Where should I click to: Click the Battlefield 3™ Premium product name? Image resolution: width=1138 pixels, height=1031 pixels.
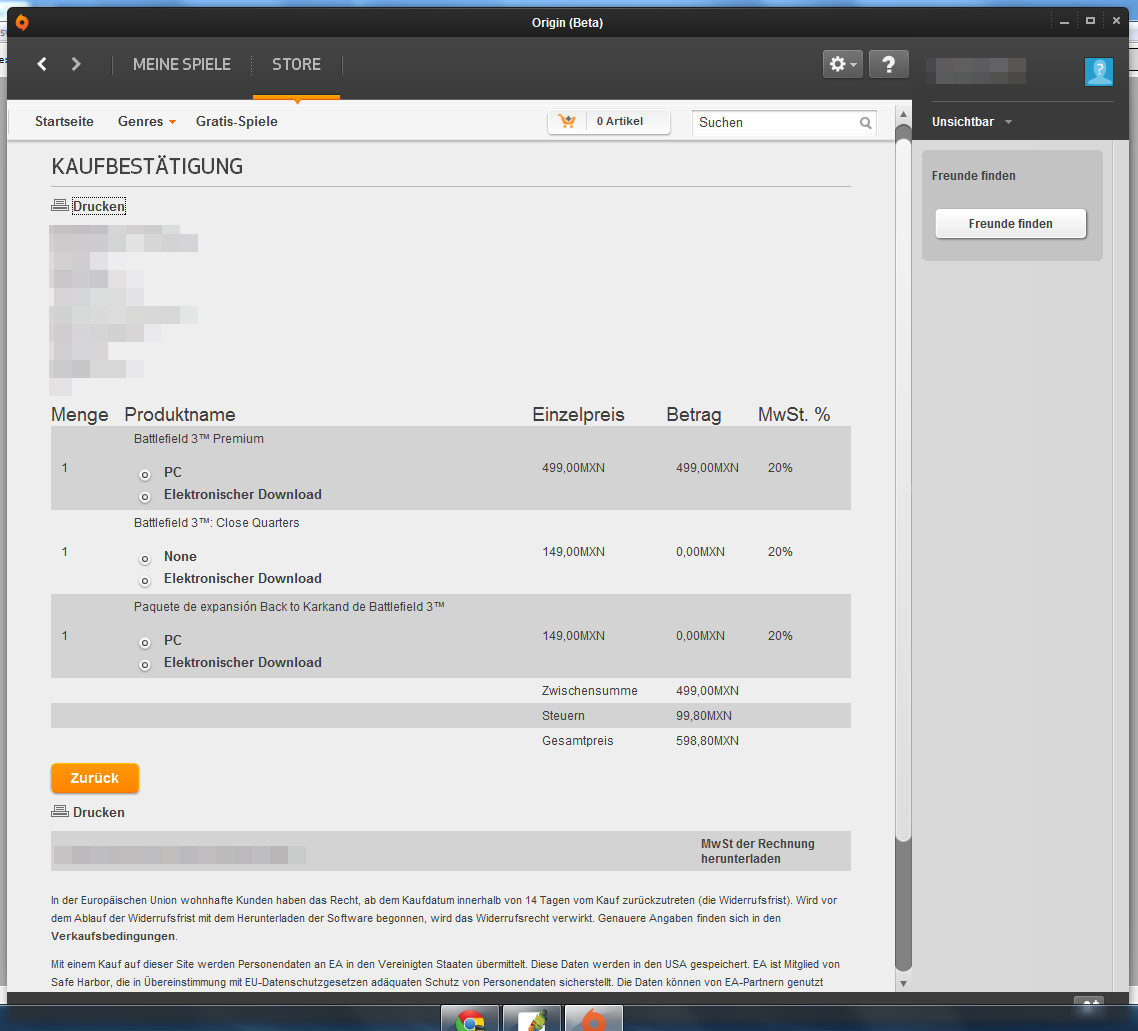[198, 438]
